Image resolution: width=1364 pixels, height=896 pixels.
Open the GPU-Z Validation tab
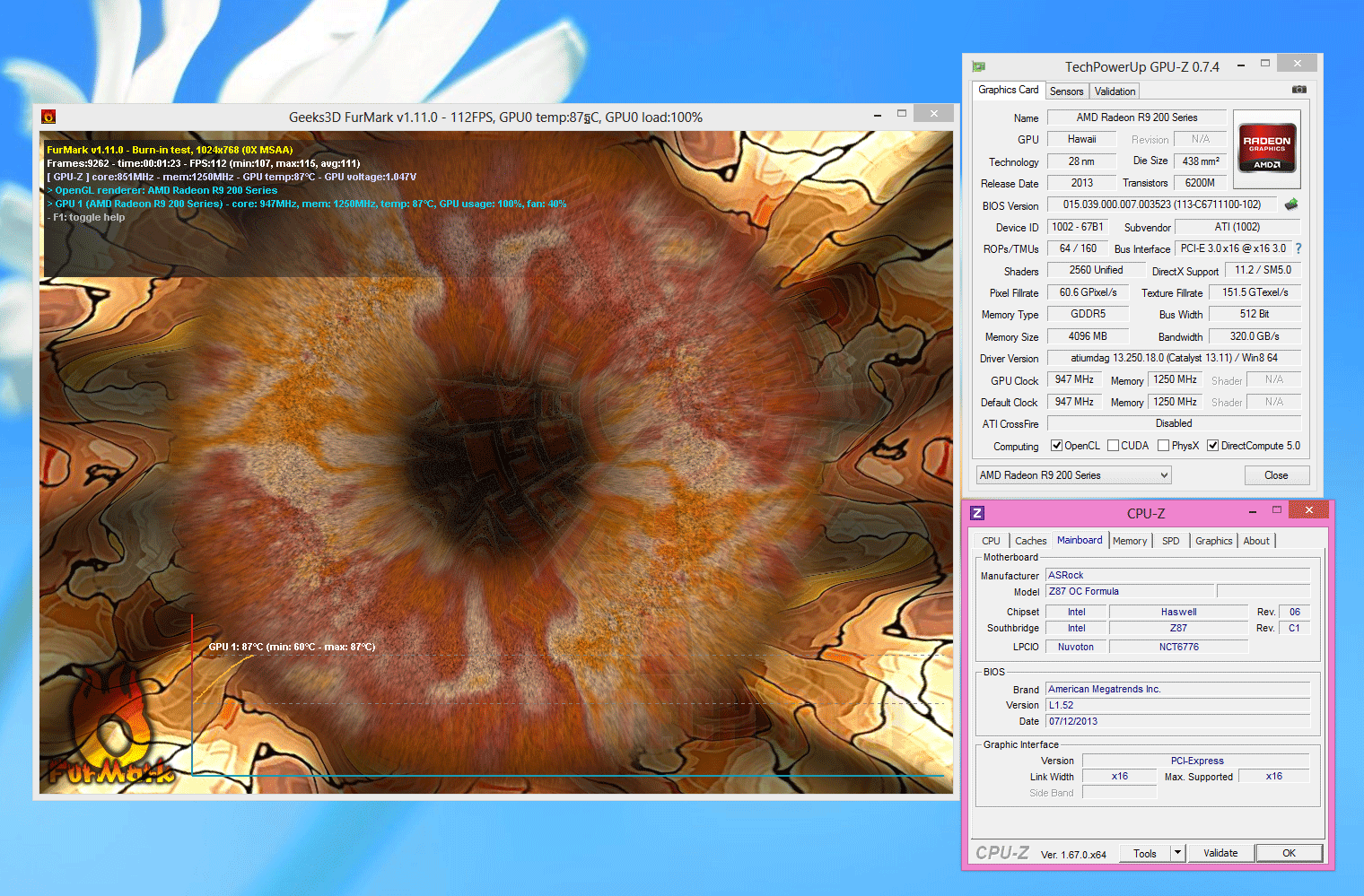click(1115, 91)
